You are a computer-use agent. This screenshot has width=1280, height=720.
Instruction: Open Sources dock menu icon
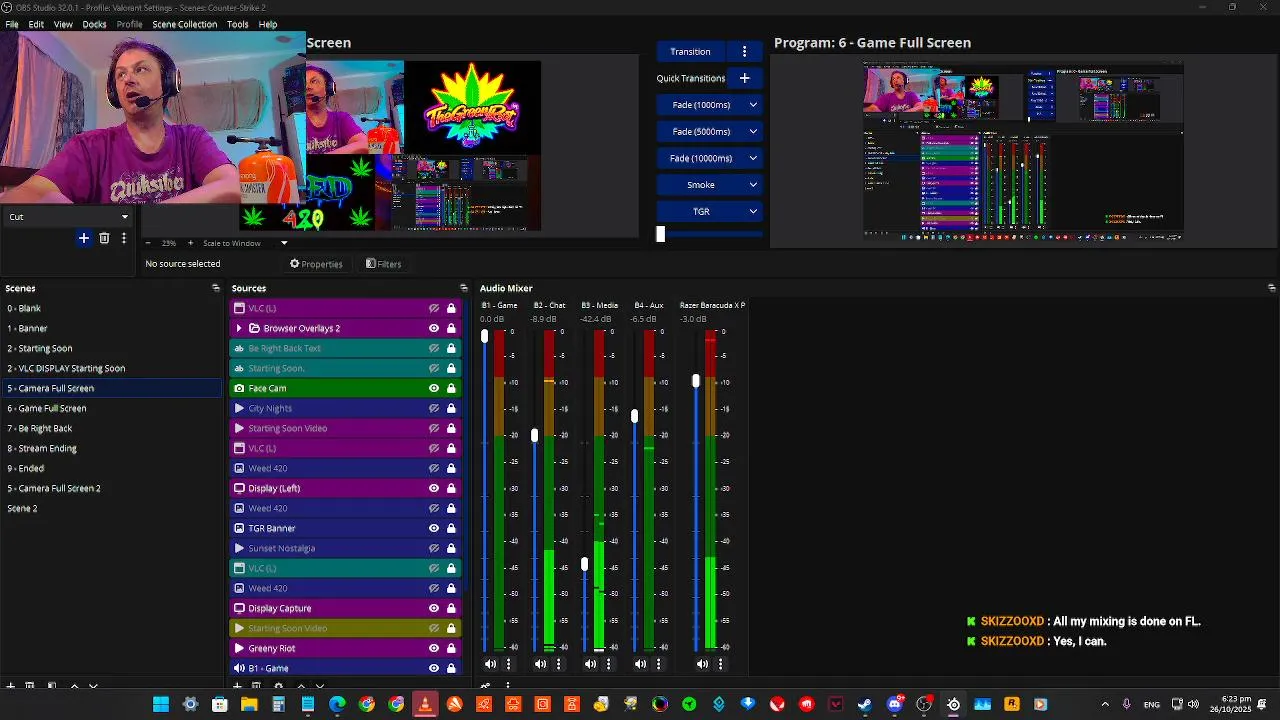pyautogui.click(x=463, y=288)
